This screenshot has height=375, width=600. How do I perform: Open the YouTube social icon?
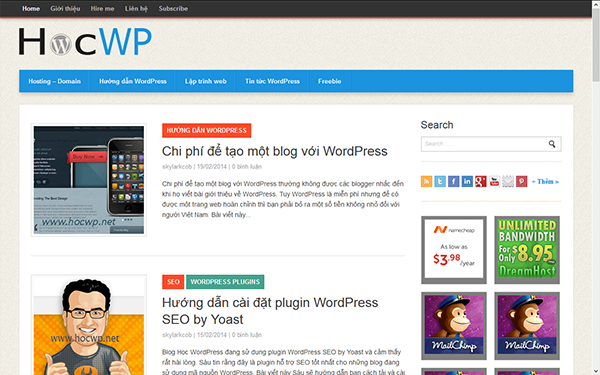[x=494, y=181]
